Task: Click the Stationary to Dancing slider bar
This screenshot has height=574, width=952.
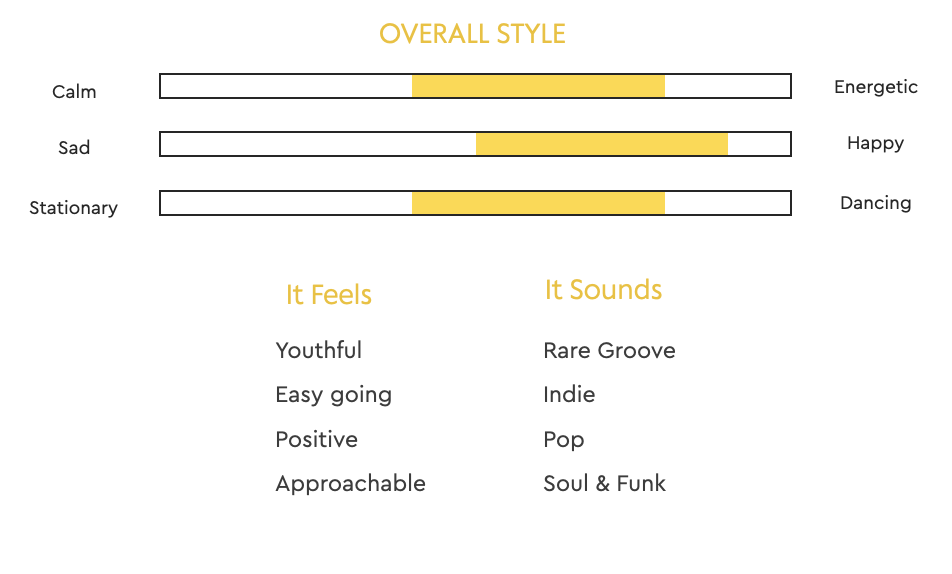Action: [x=475, y=203]
